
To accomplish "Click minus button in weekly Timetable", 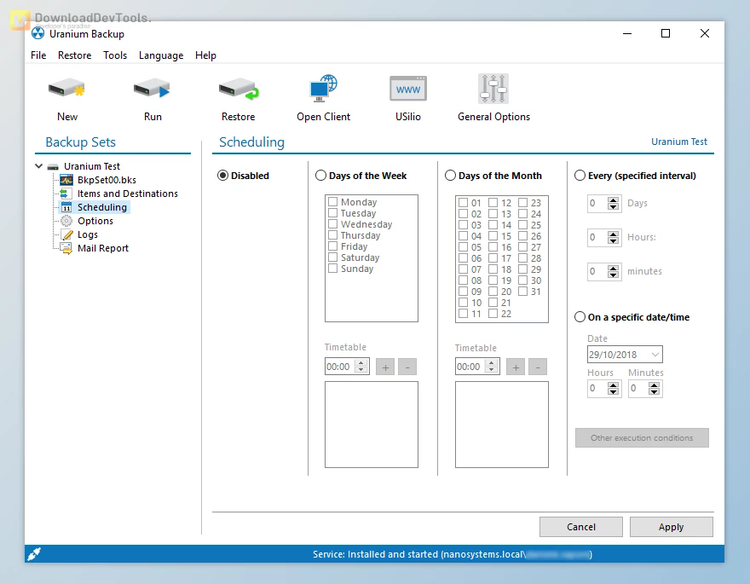I will click(408, 367).
